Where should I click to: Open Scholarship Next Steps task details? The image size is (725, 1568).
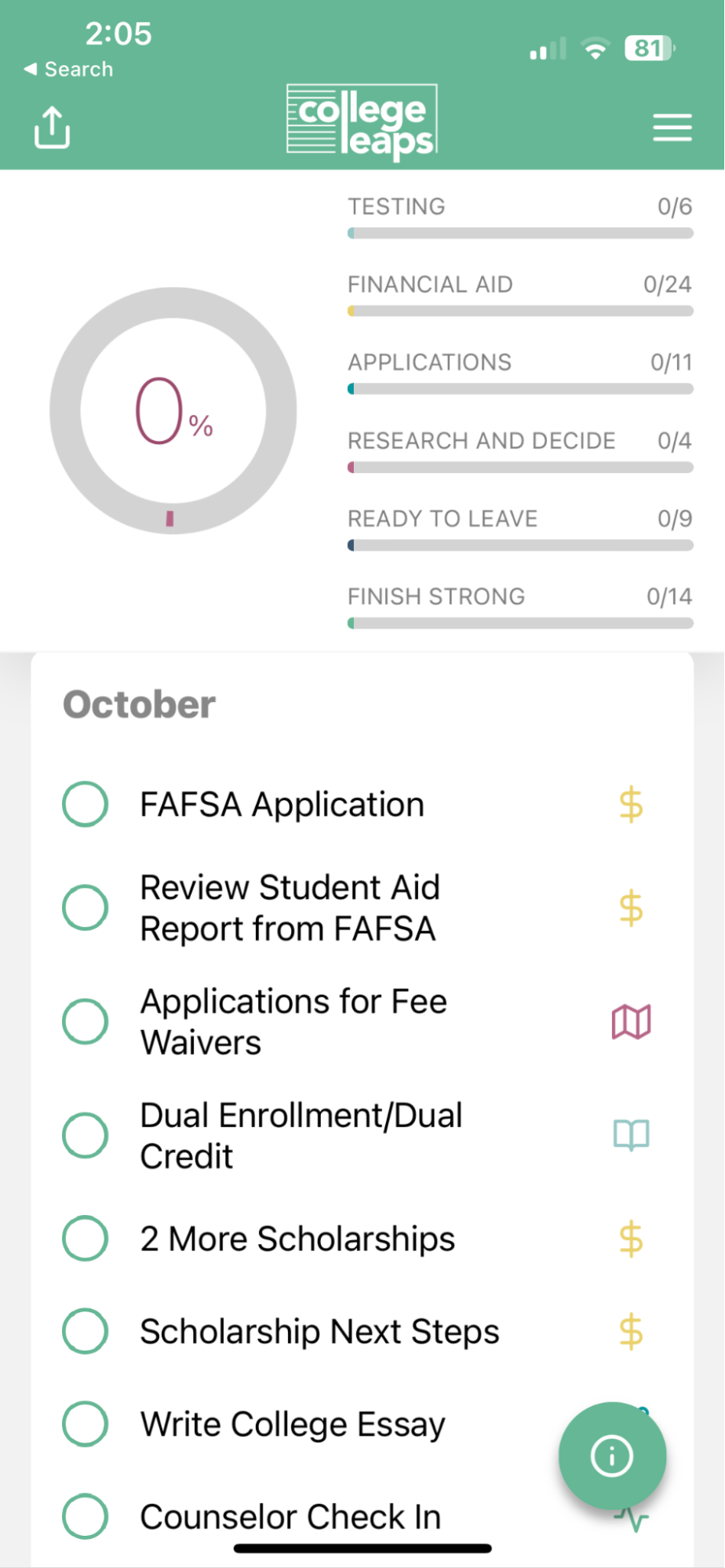click(319, 1332)
